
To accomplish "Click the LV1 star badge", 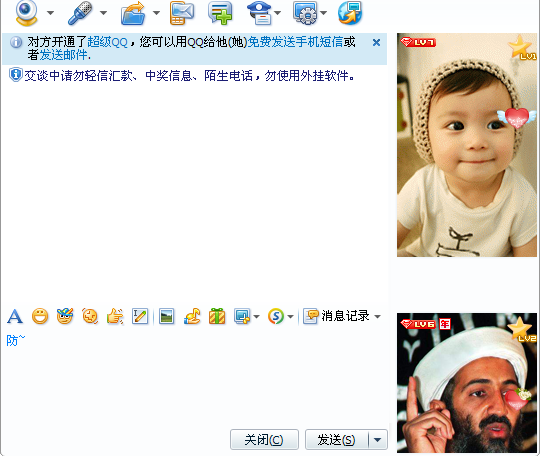I will [522, 48].
